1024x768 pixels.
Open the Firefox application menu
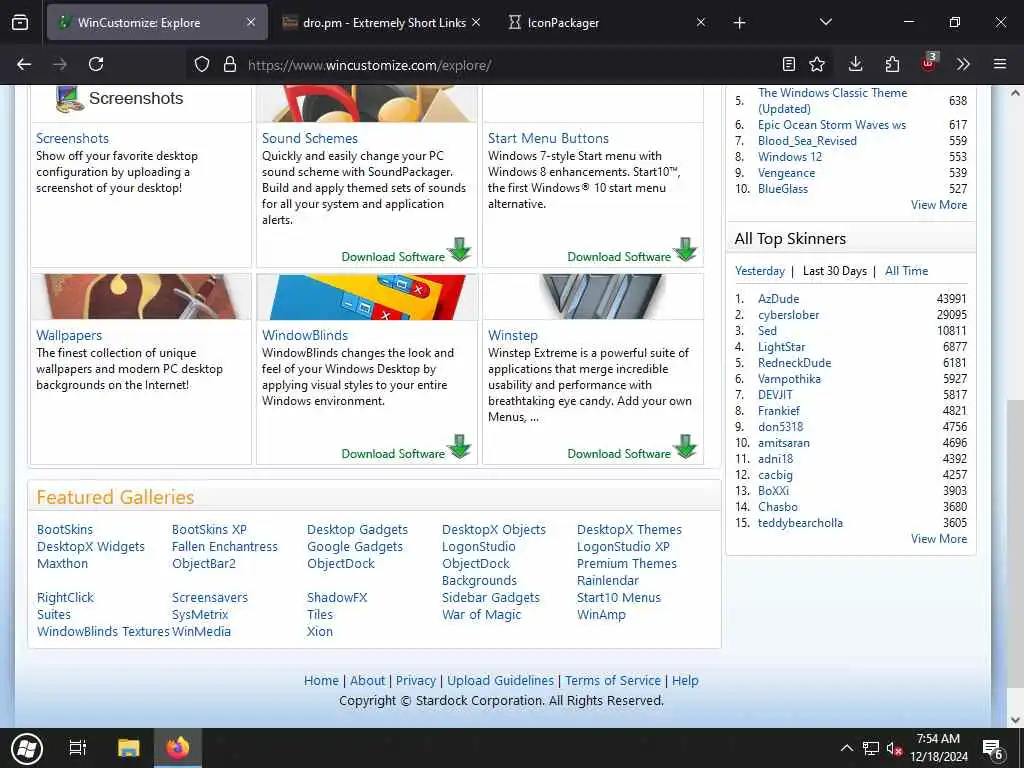point(1000,64)
